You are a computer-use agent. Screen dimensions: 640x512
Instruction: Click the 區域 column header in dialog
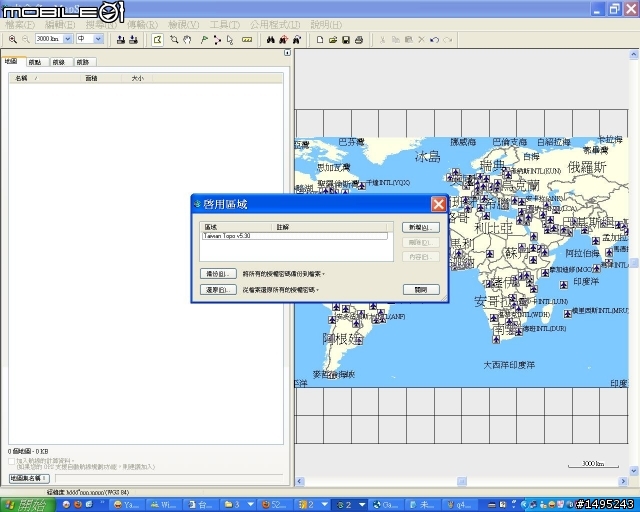[x=236, y=227]
